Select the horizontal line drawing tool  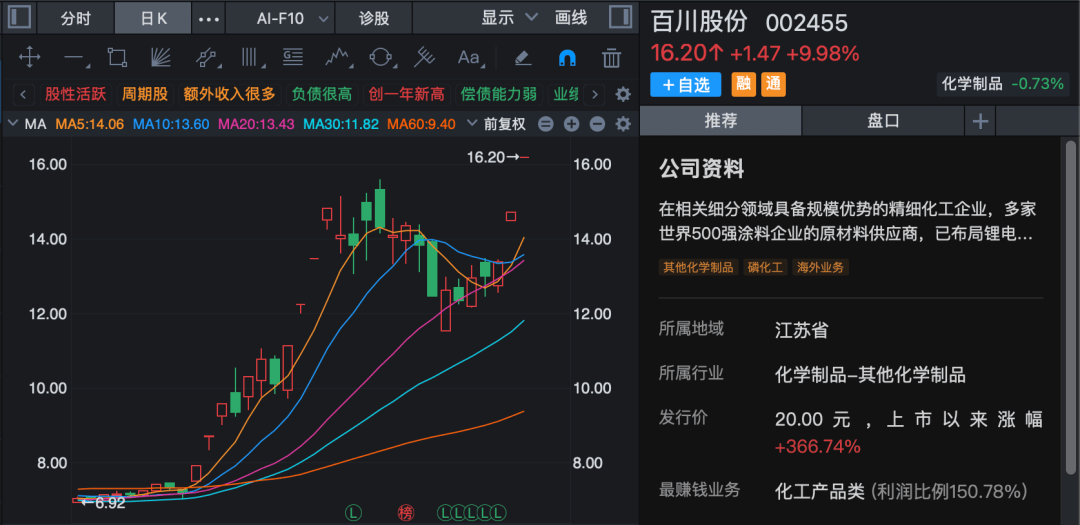pos(74,57)
